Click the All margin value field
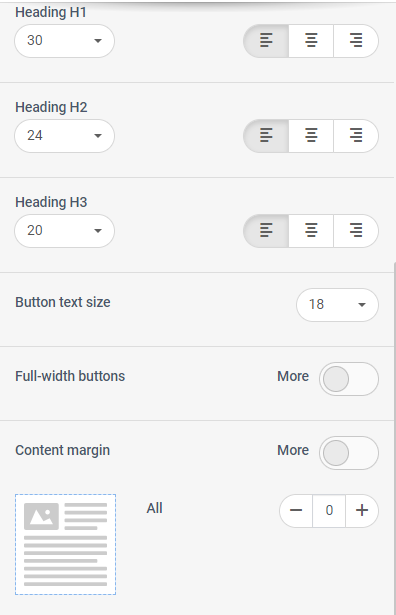 (x=329, y=511)
